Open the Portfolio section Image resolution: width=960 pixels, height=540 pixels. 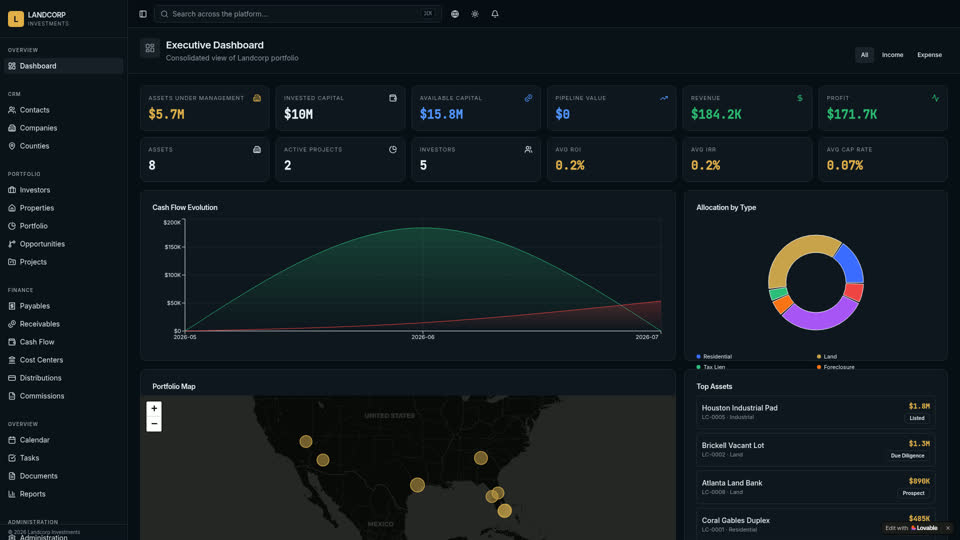pos(64,226)
